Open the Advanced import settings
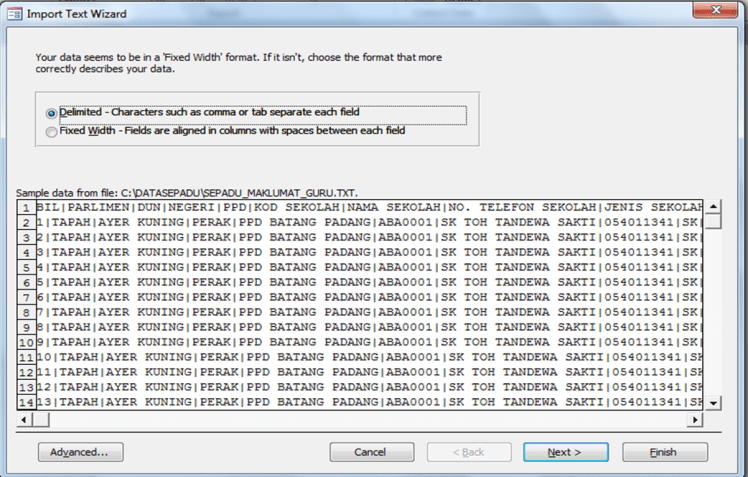 [x=81, y=452]
